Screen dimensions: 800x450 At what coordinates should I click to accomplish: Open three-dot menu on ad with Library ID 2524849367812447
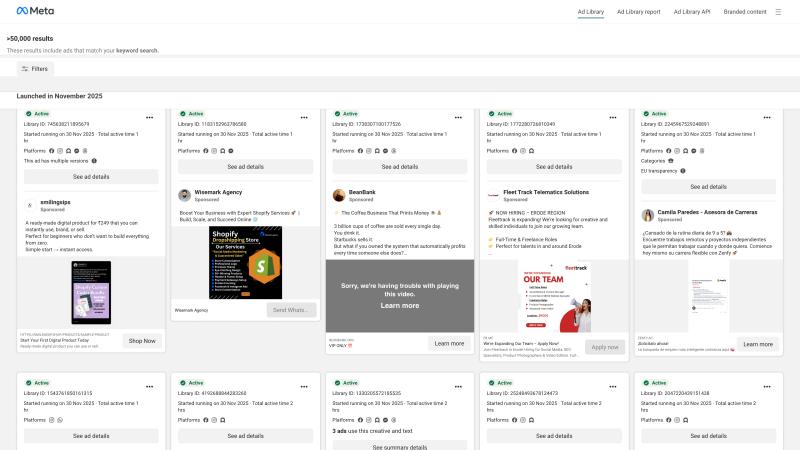point(613,387)
